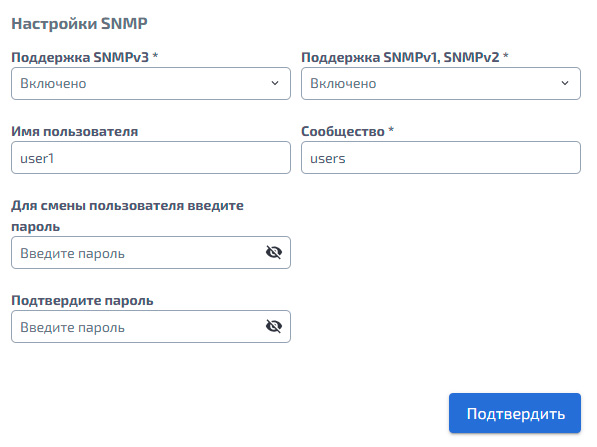Viewport: 597px width, 447px height.
Task: Show password in the Подтвердите пароль field
Action: click(274, 326)
